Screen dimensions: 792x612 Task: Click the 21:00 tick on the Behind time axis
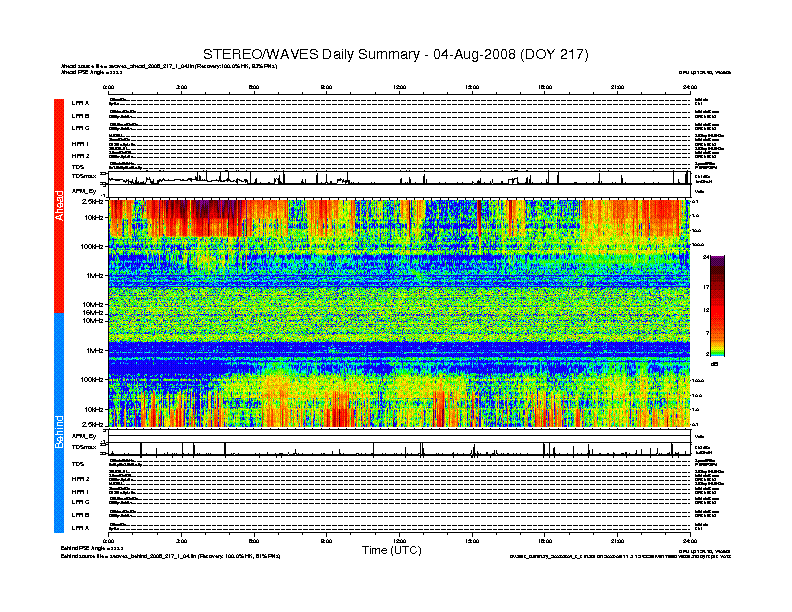pos(617,541)
